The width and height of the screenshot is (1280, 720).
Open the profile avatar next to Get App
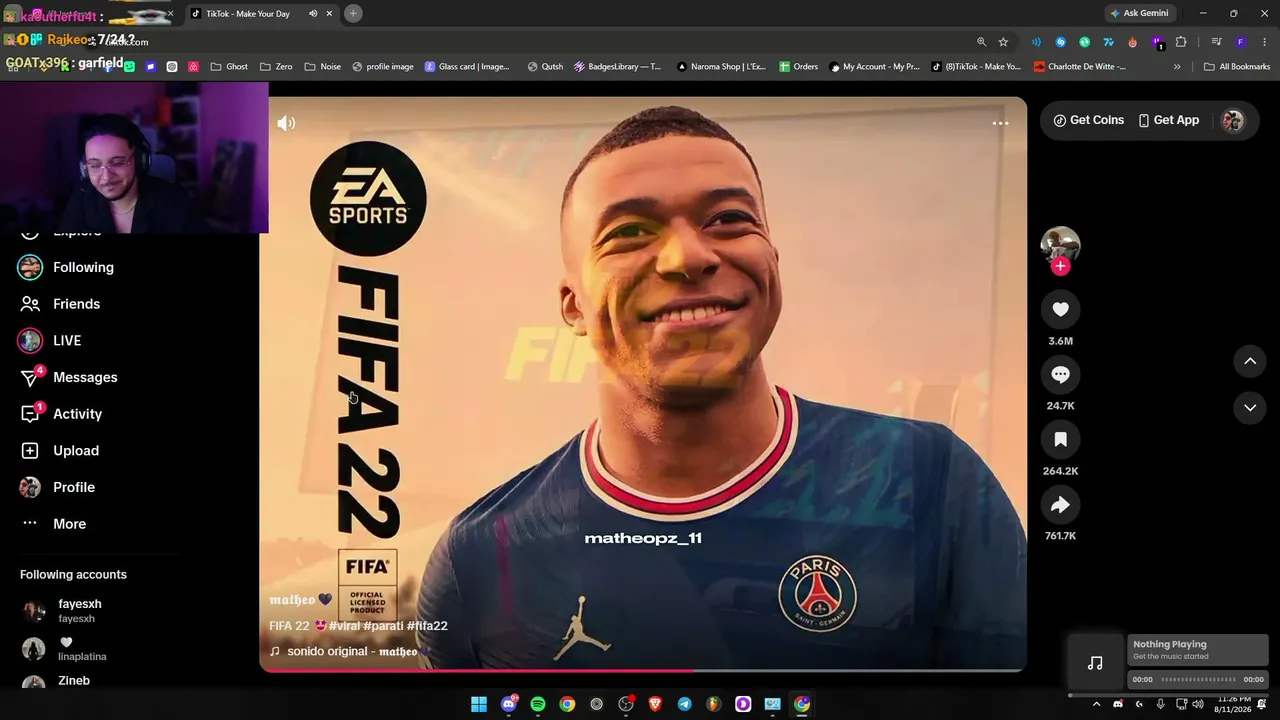(x=1232, y=120)
